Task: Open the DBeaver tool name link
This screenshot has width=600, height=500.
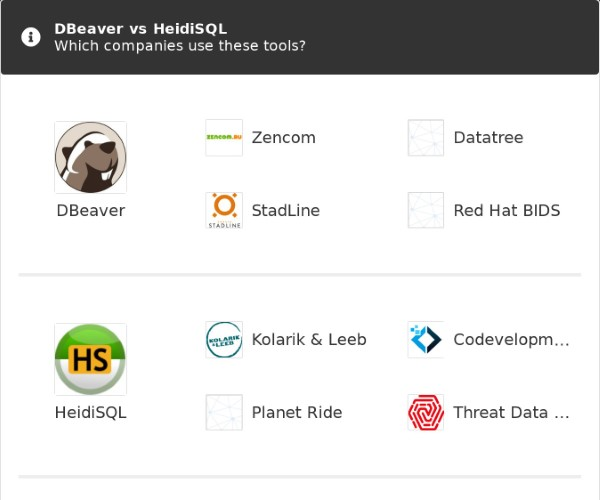Action: pos(90,211)
